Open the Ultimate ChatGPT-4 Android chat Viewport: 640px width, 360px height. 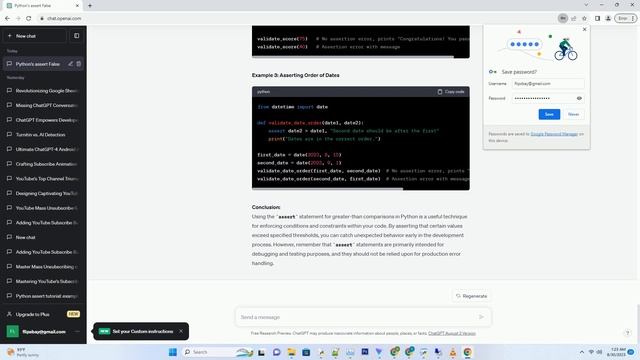pos(43,149)
